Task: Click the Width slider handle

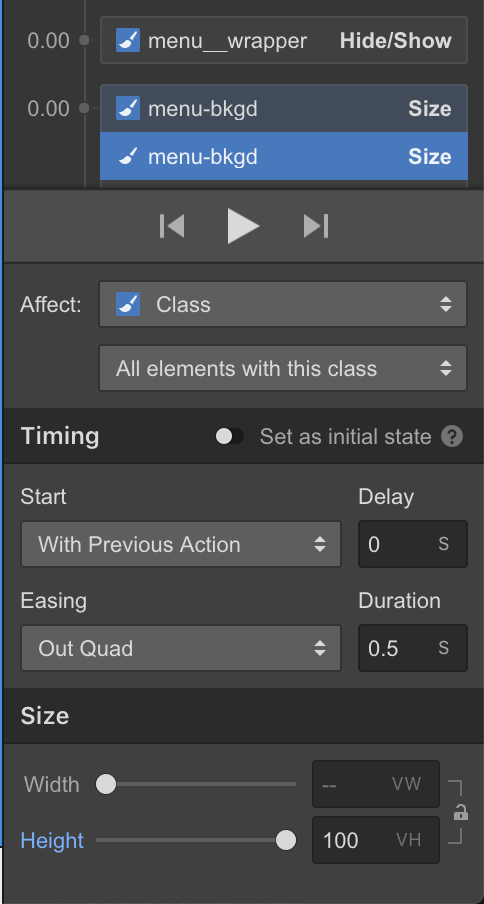Action: coord(106,784)
